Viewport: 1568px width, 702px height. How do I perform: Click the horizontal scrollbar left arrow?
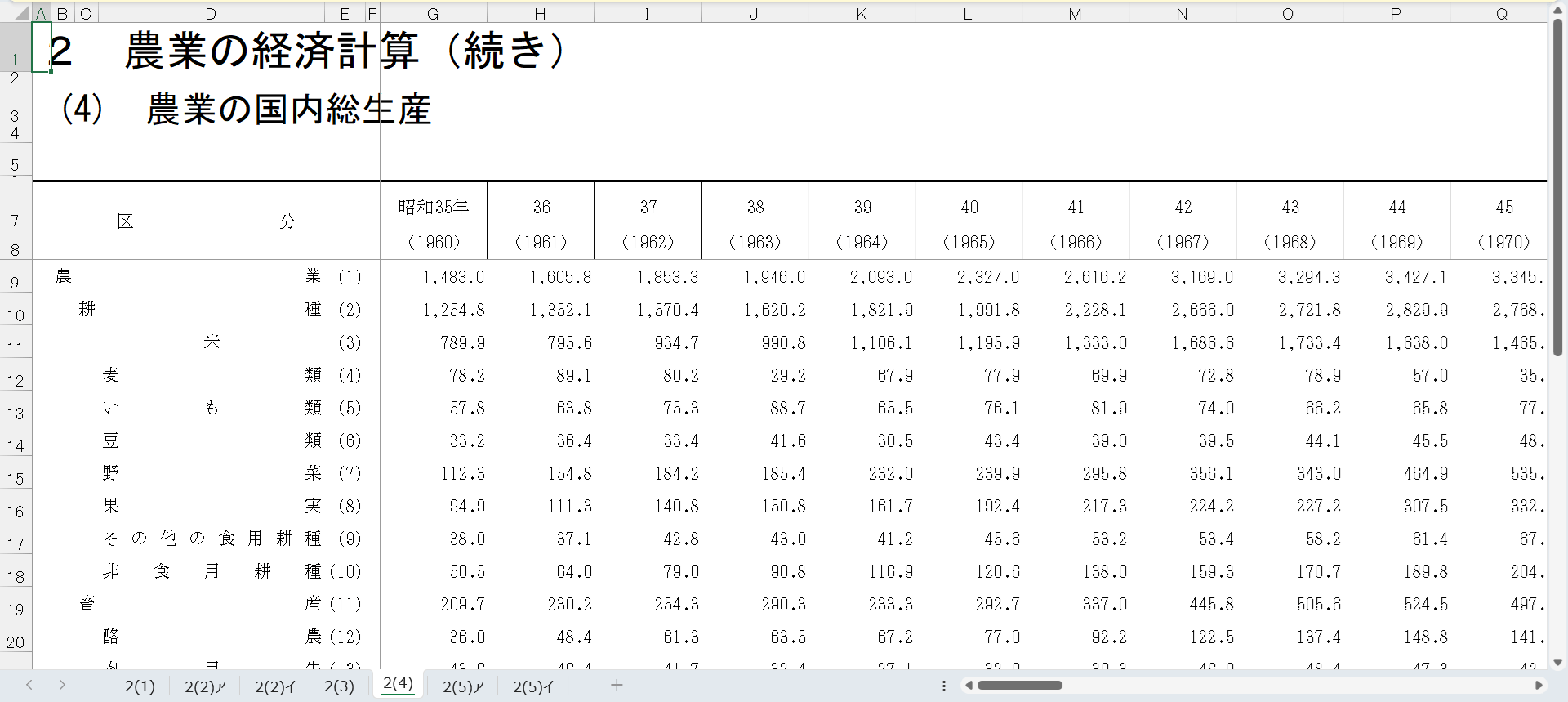[x=969, y=686]
